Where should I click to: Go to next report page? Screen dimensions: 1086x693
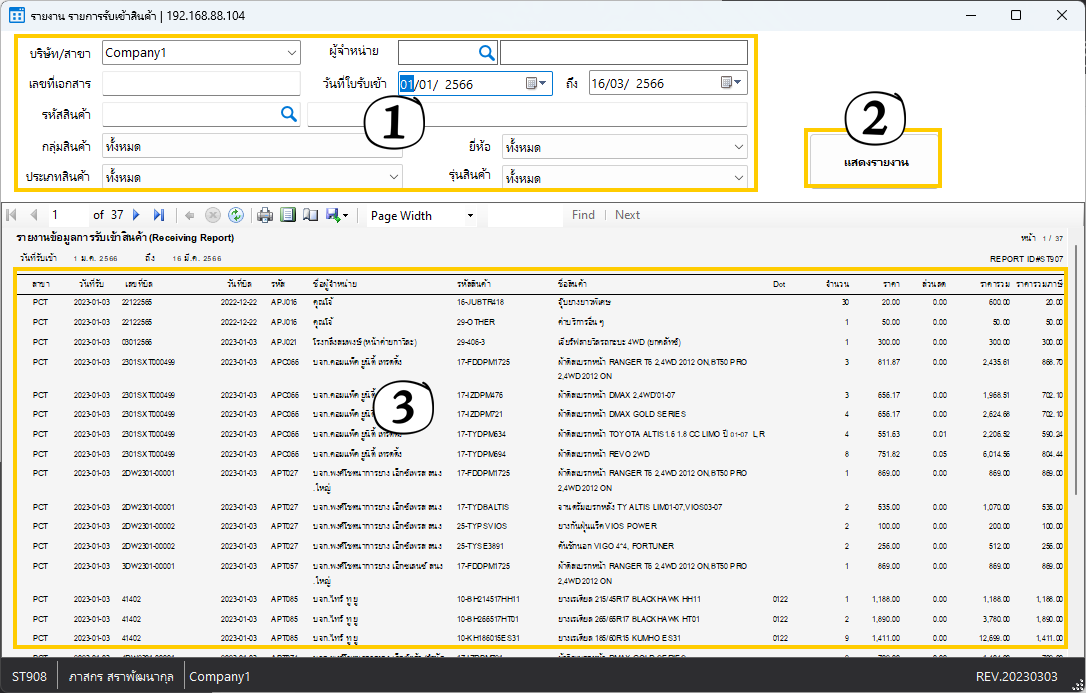(137, 215)
